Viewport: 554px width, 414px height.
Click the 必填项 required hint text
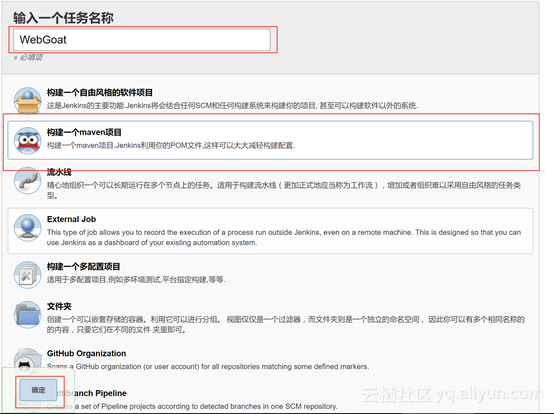[28, 57]
